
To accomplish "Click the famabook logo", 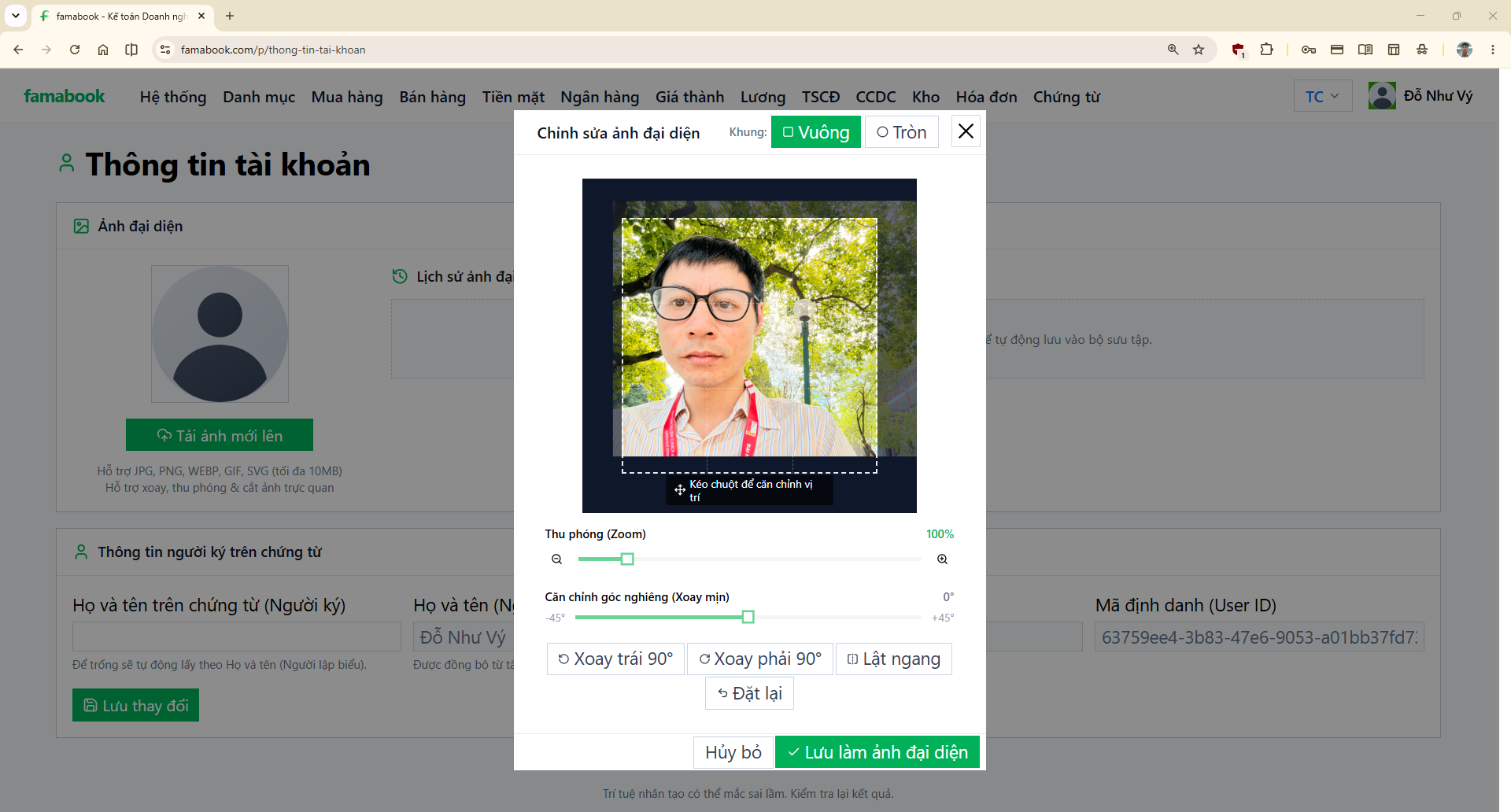I will [x=64, y=96].
